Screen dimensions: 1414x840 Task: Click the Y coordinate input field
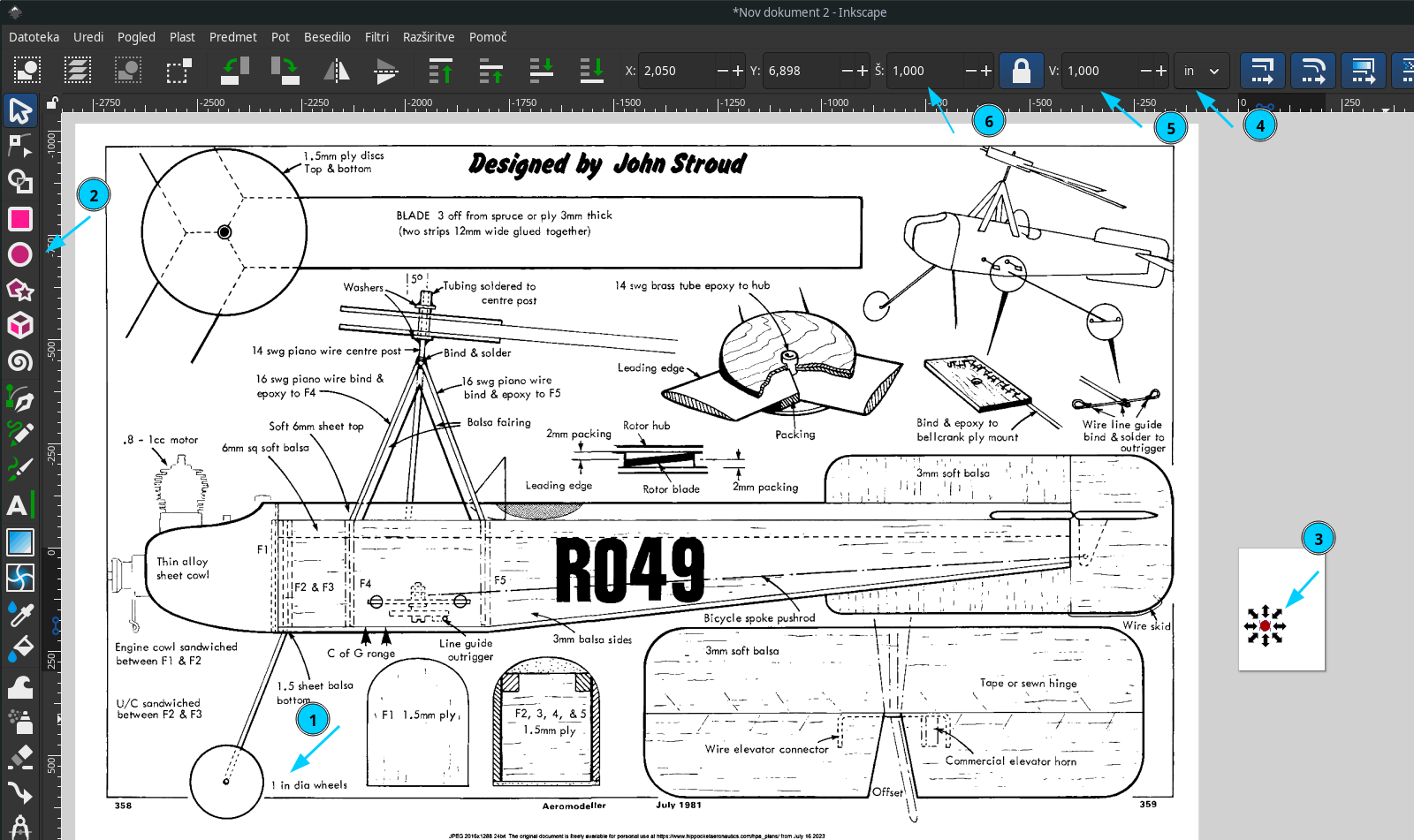click(x=800, y=71)
